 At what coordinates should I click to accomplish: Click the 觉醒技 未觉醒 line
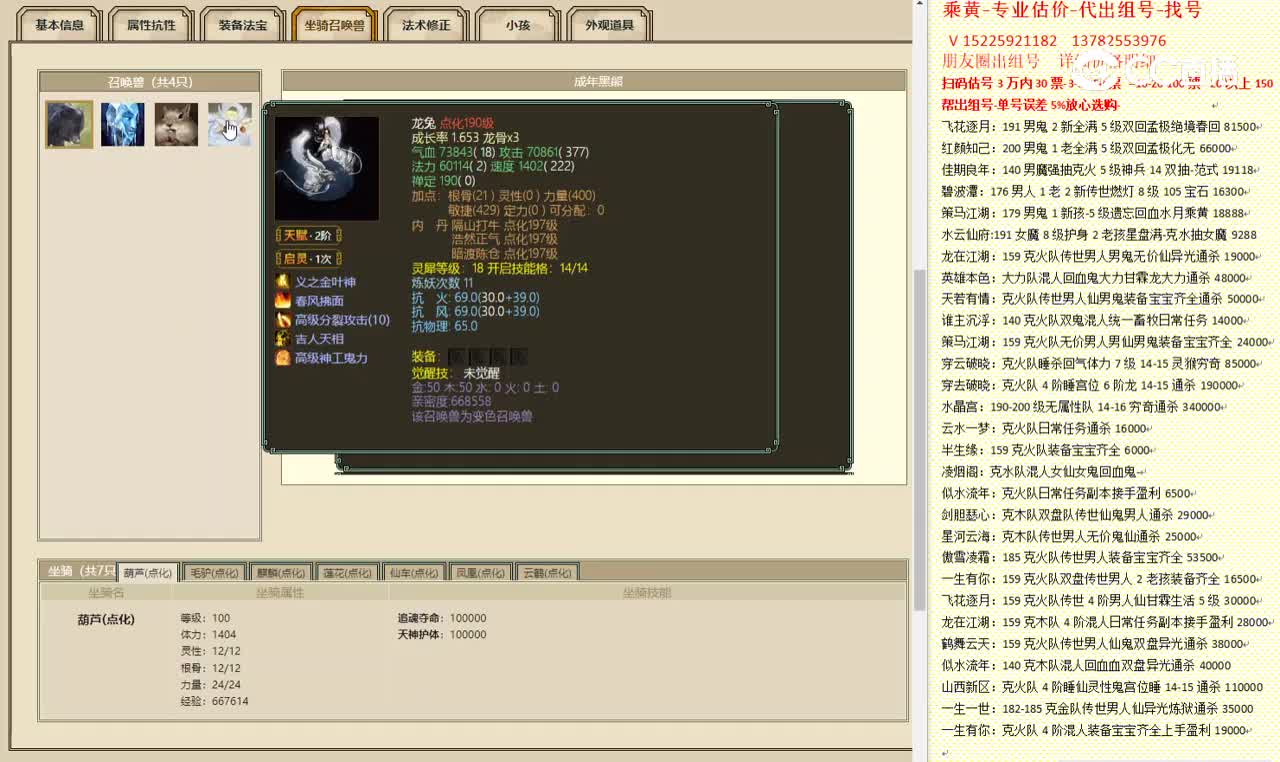pyautogui.click(x=455, y=372)
